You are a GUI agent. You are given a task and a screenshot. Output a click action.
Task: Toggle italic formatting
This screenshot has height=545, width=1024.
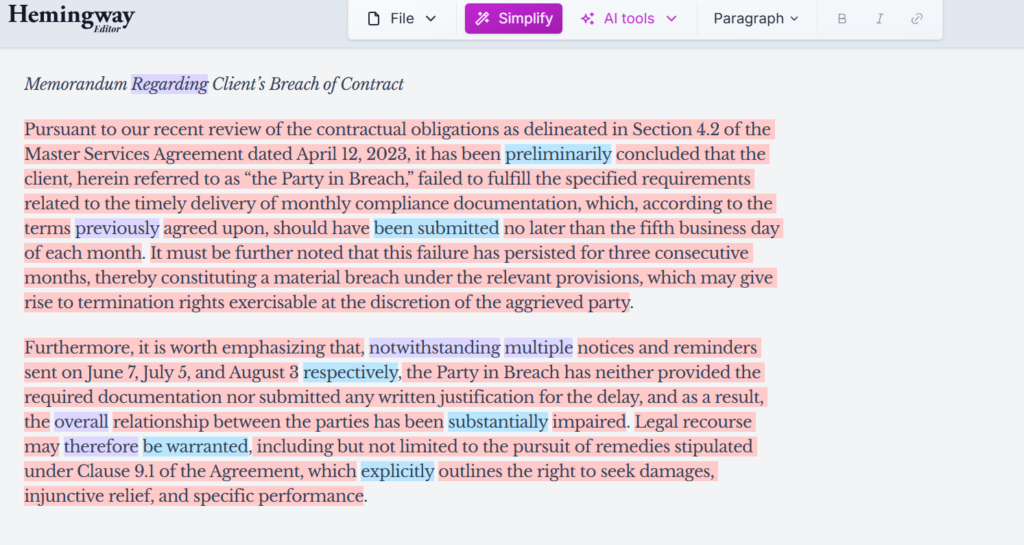point(880,19)
